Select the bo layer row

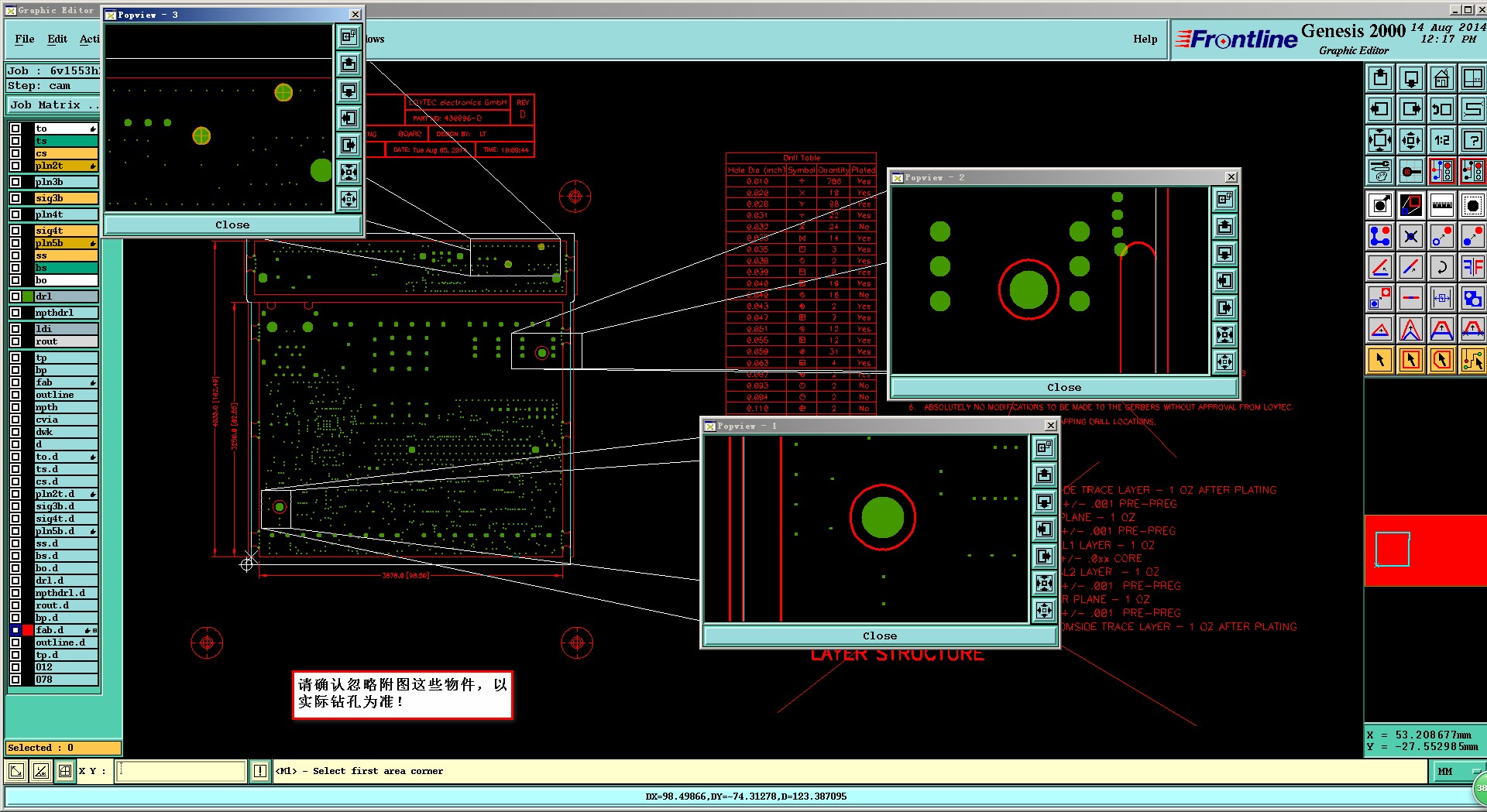[66, 280]
